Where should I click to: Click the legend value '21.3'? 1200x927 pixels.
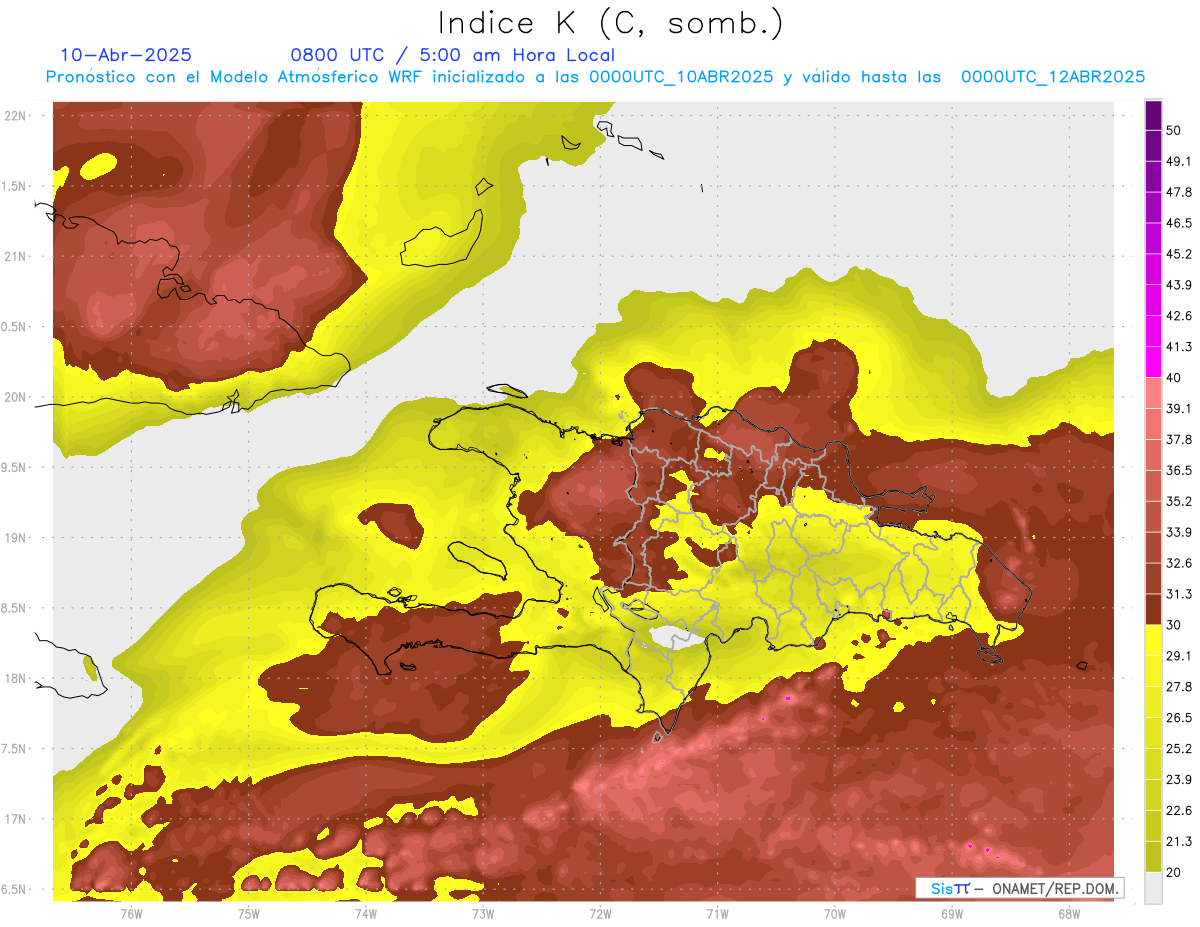[x=1179, y=841]
